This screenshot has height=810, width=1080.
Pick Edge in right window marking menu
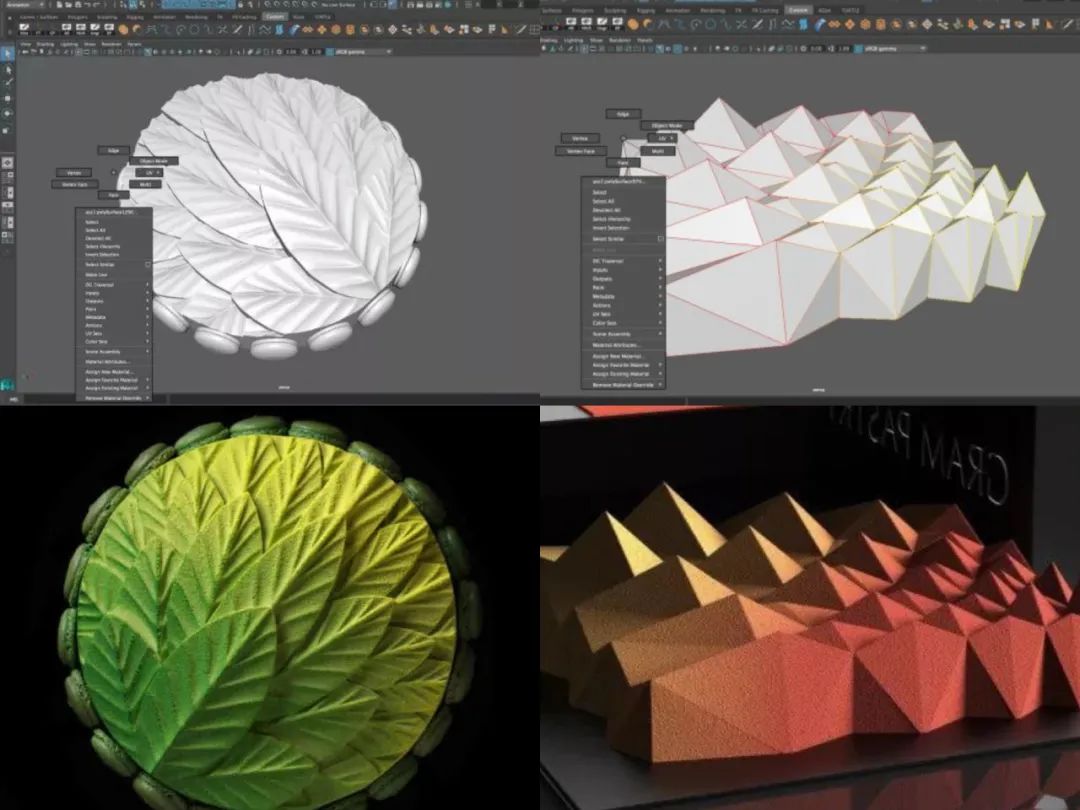[623, 114]
